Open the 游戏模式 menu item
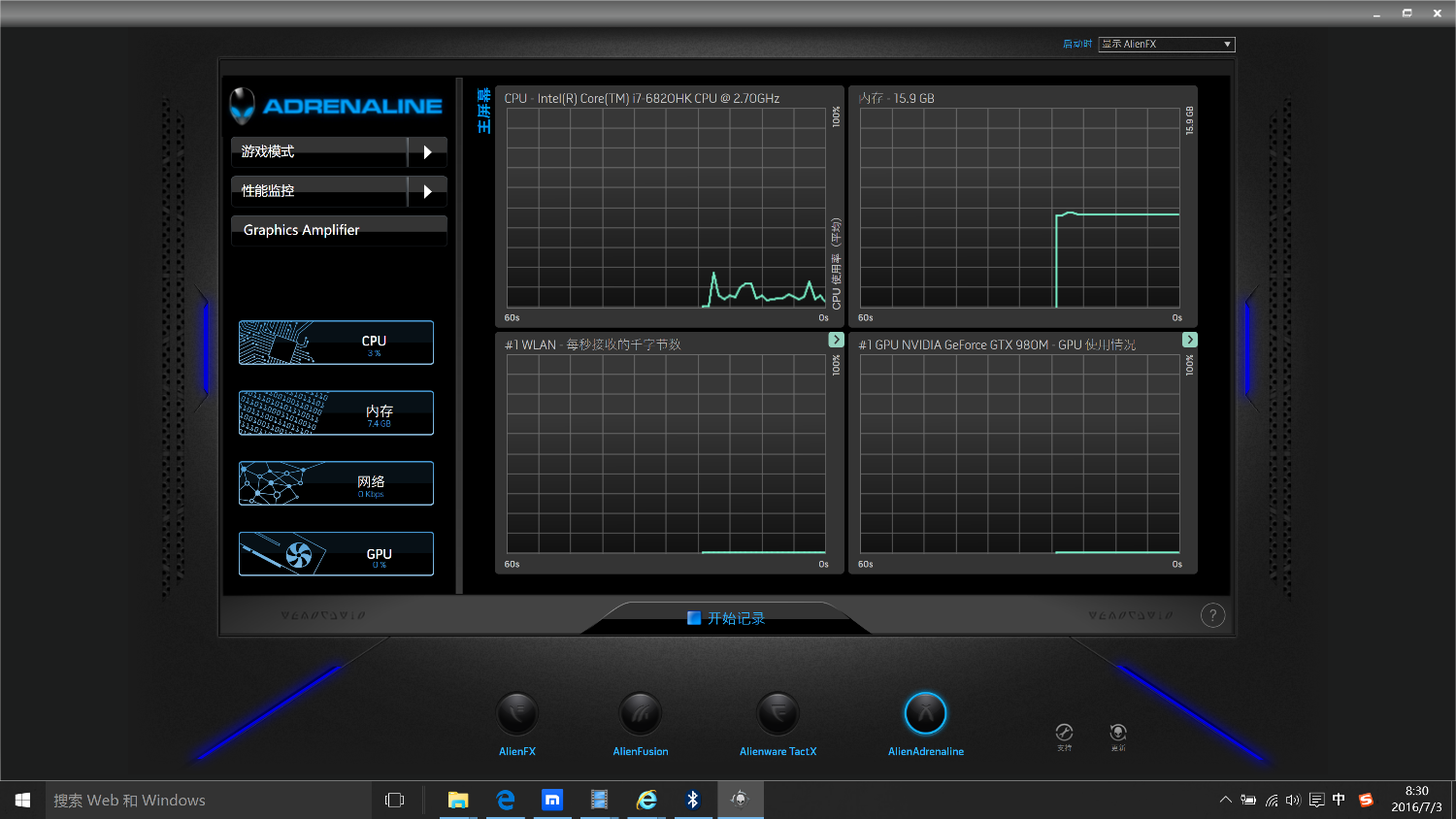The width and height of the screenshot is (1456, 819). coord(319,152)
